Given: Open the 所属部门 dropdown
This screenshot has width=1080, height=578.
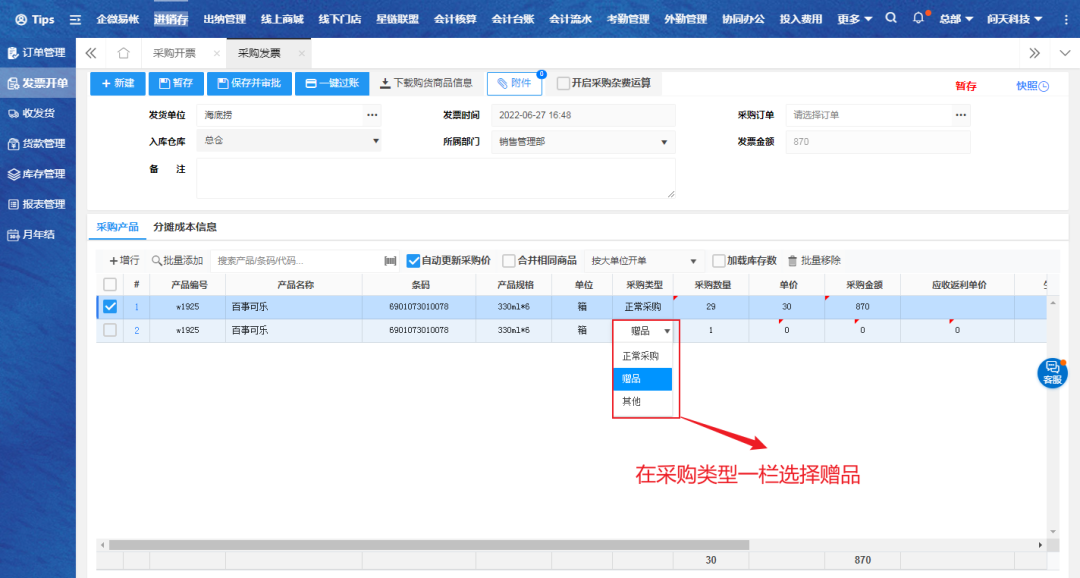Looking at the screenshot, I should point(664,142).
